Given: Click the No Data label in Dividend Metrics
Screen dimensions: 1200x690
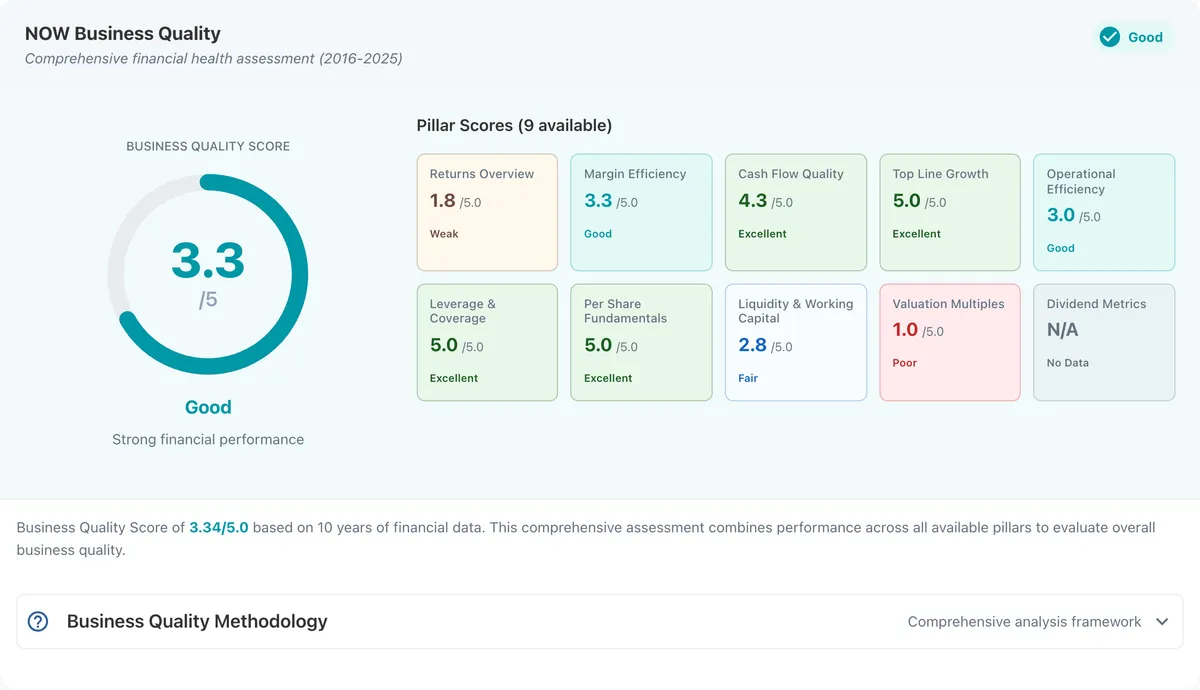Looking at the screenshot, I should tap(1068, 363).
